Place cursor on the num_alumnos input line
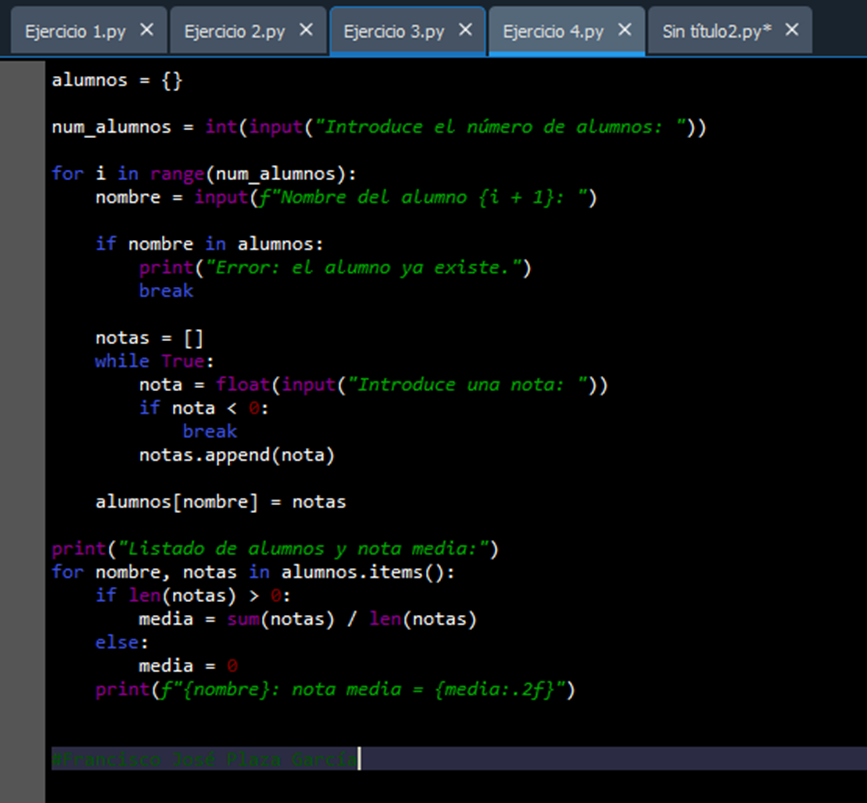Viewport: 867px width, 803px height. [x=380, y=127]
